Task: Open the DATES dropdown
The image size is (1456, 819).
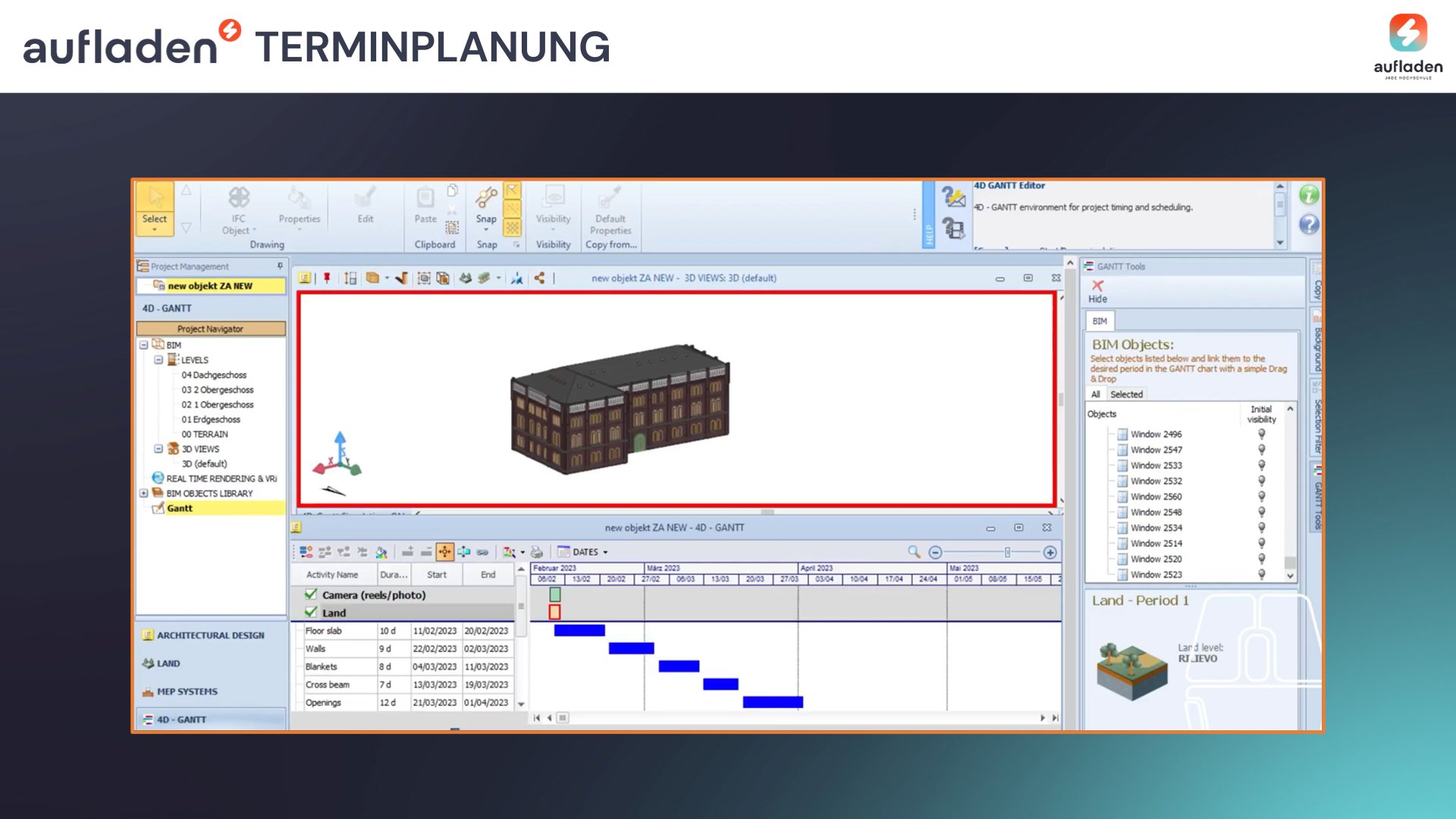Action: (582, 552)
